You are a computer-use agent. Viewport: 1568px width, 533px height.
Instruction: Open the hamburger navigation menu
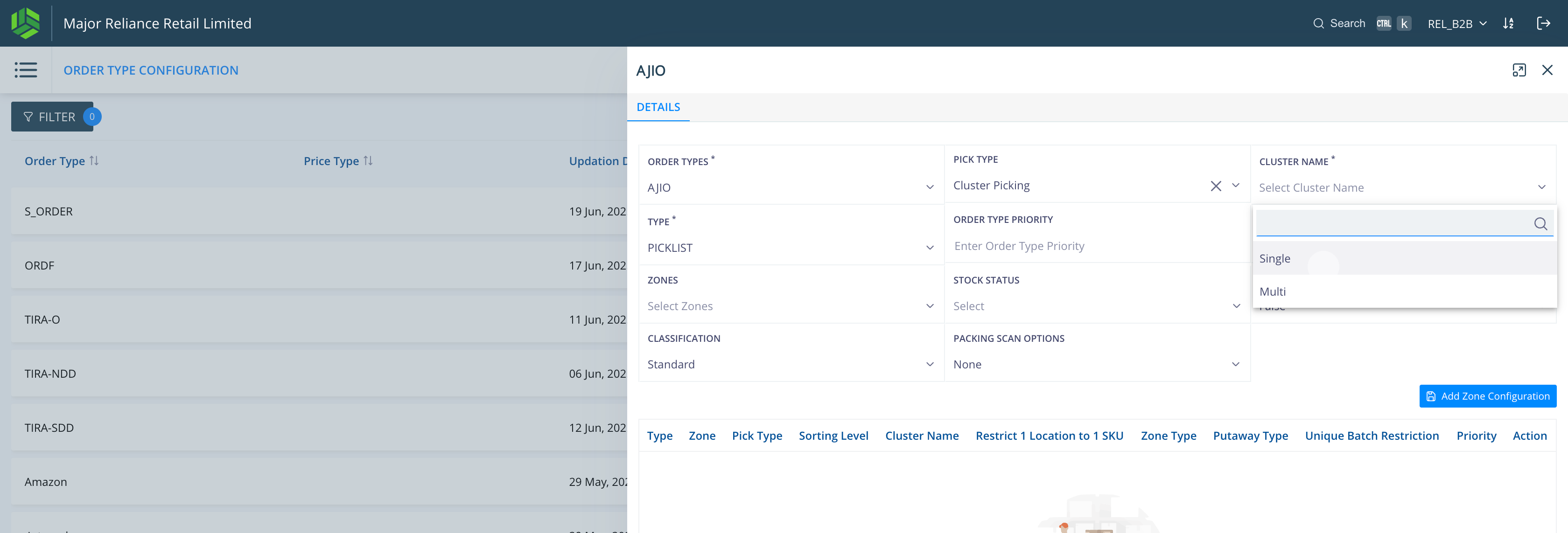click(26, 70)
